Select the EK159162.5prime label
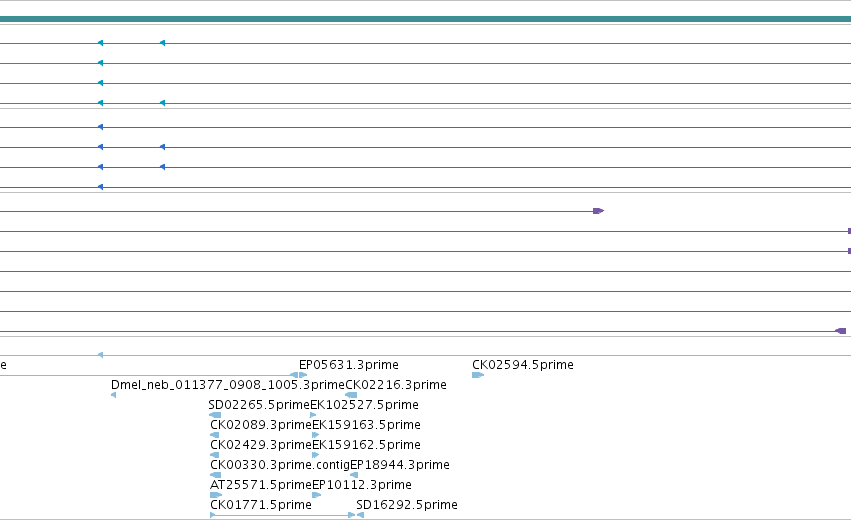Screen dimensions: 851x520 pos(366,445)
